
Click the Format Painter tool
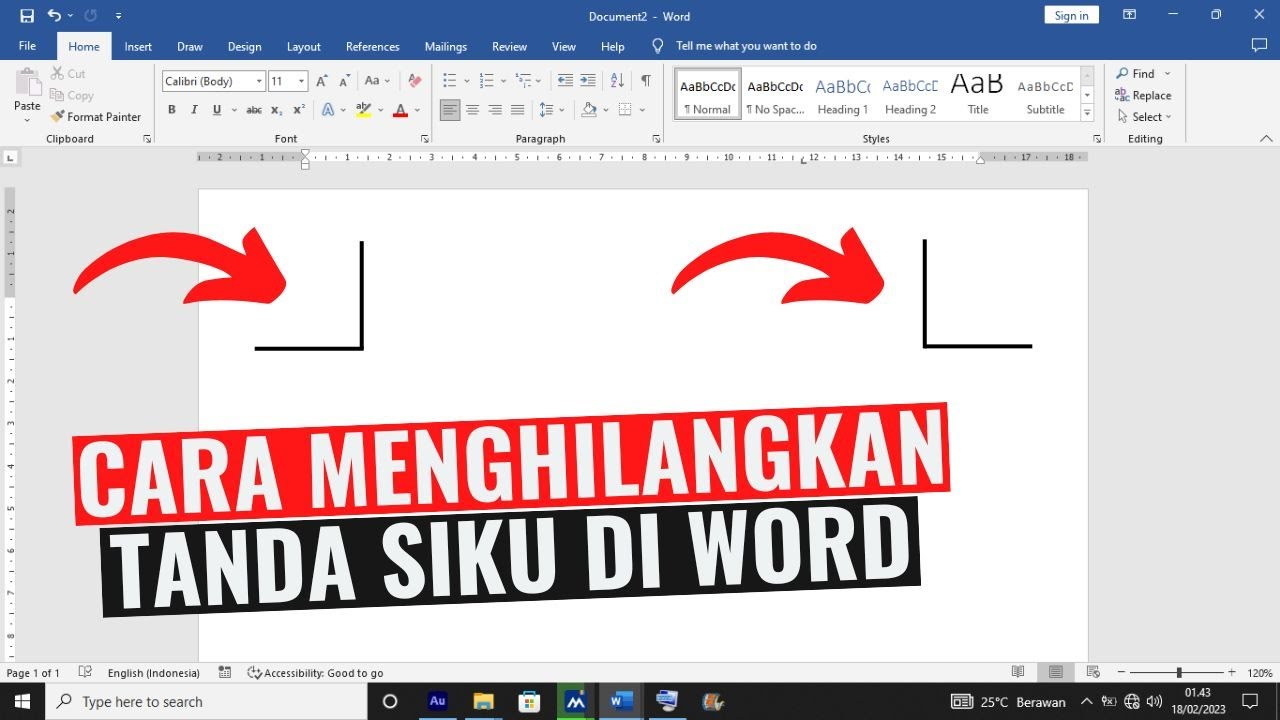[96, 117]
